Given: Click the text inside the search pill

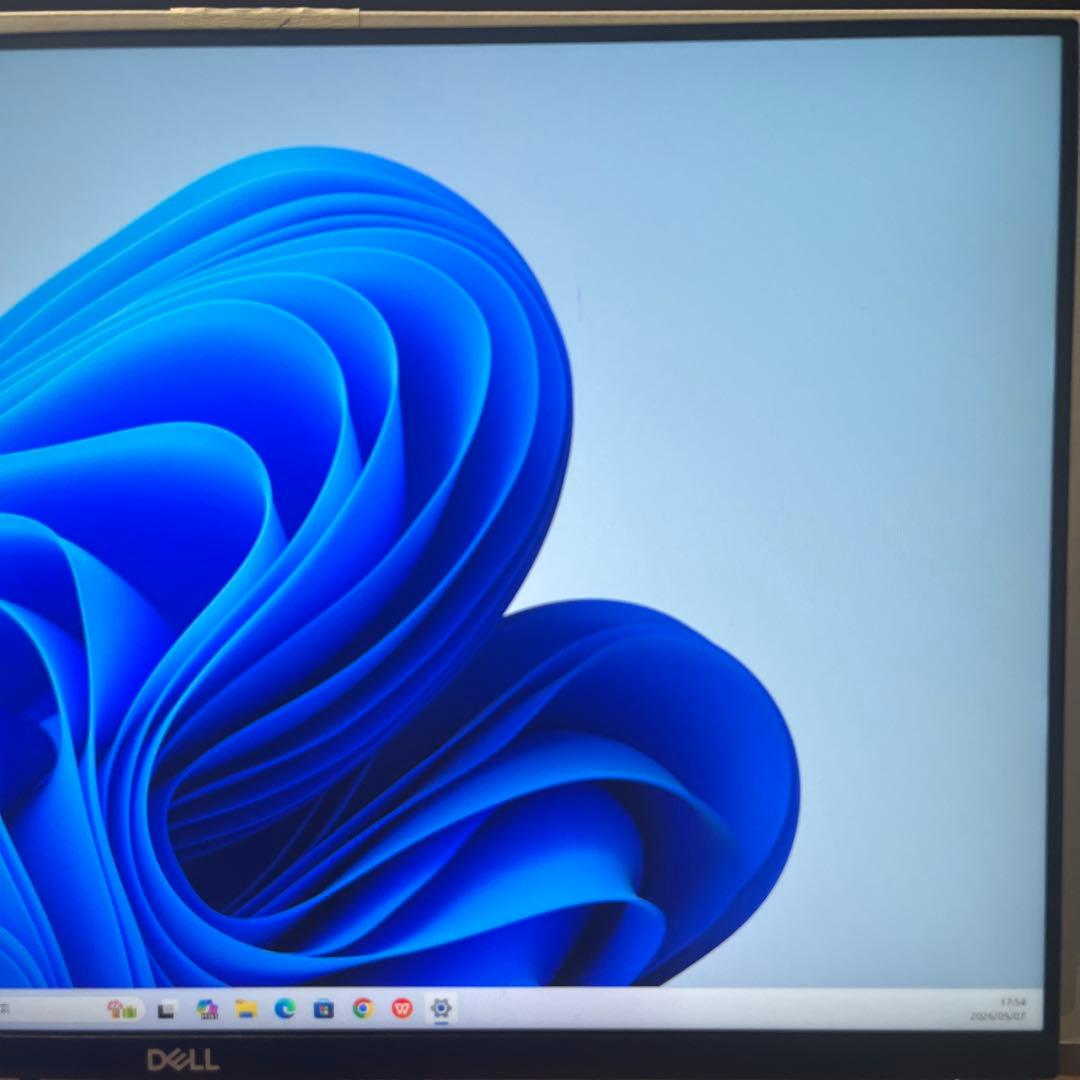Looking at the screenshot, I should pyautogui.click(x=5, y=1010).
